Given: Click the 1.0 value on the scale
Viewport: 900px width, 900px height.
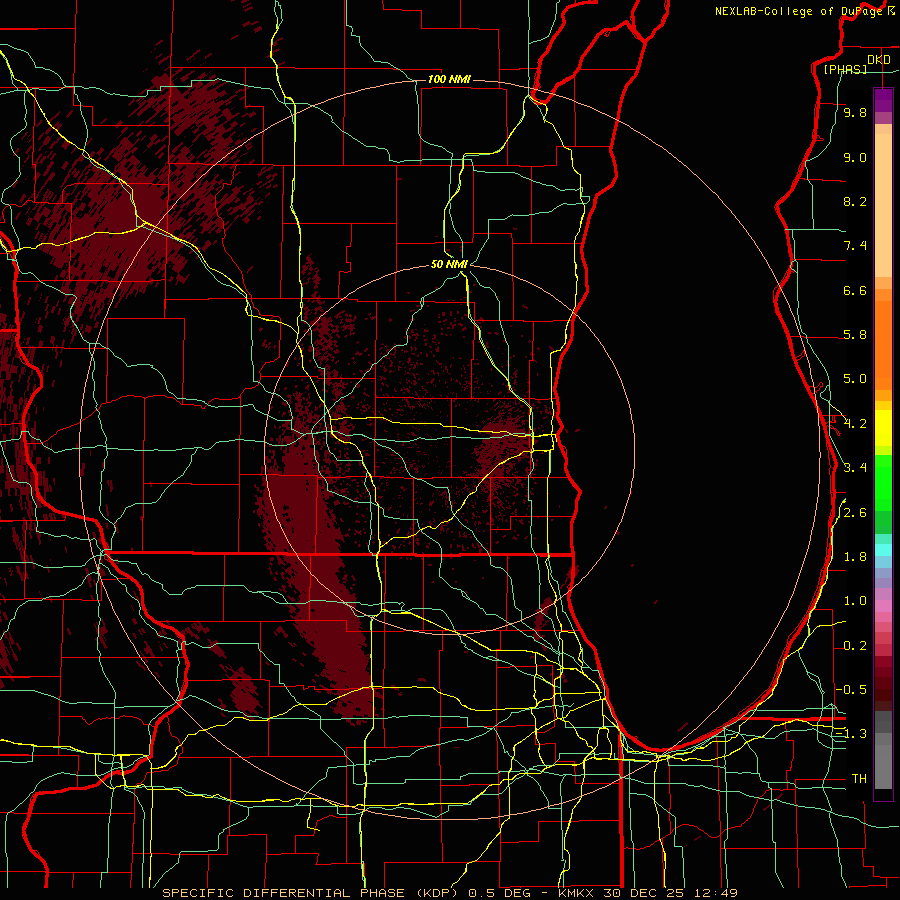Looking at the screenshot, I should (855, 601).
